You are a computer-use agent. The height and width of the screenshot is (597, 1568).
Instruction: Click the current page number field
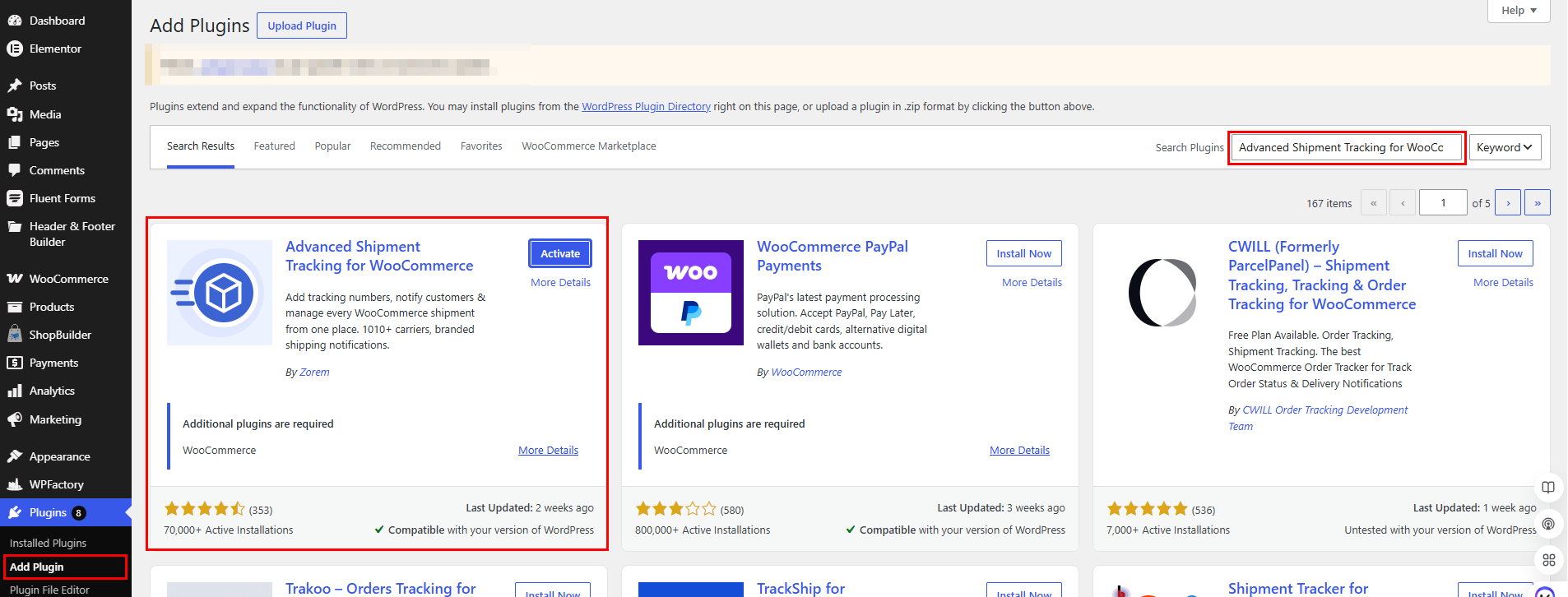1443,202
